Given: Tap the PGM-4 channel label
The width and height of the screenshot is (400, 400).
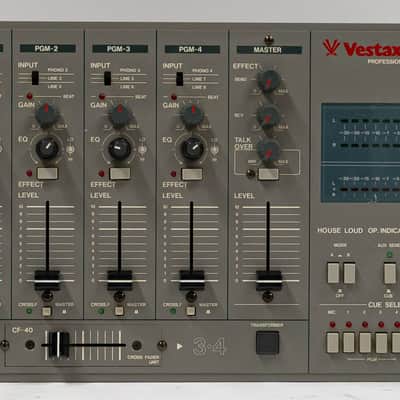Looking at the screenshot, I should click(x=192, y=49).
